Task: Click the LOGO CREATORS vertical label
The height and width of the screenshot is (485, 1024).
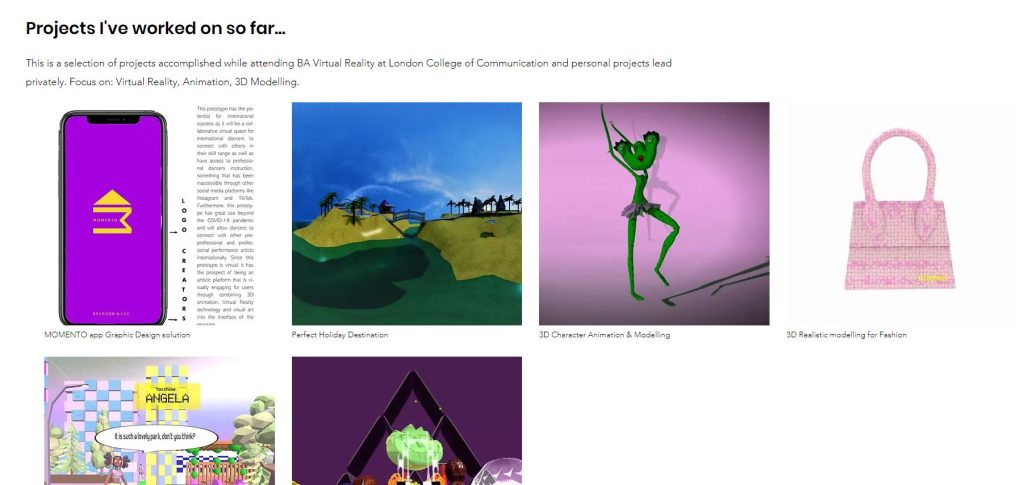Action: tap(184, 260)
